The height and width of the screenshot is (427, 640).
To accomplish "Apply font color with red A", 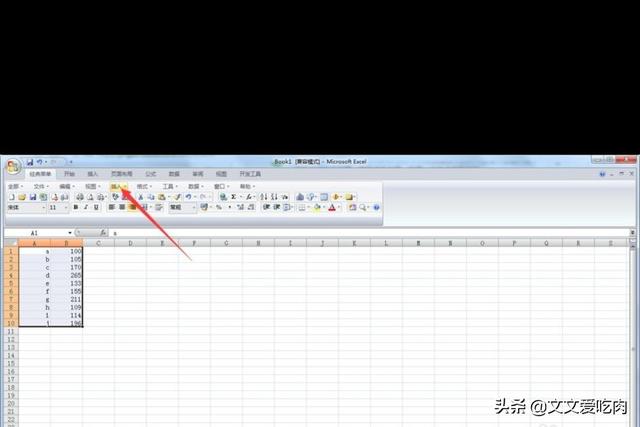I will pos(332,207).
